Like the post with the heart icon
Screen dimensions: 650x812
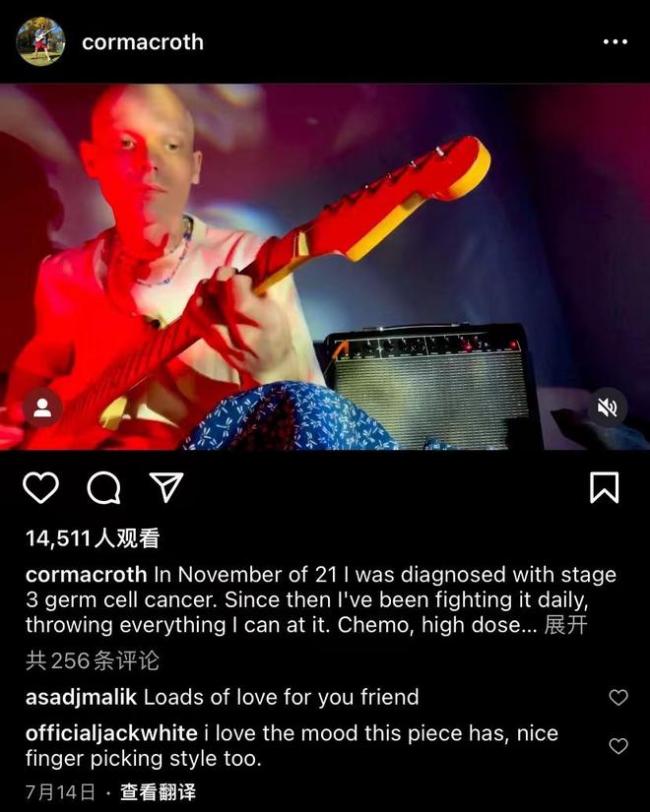(x=40, y=488)
